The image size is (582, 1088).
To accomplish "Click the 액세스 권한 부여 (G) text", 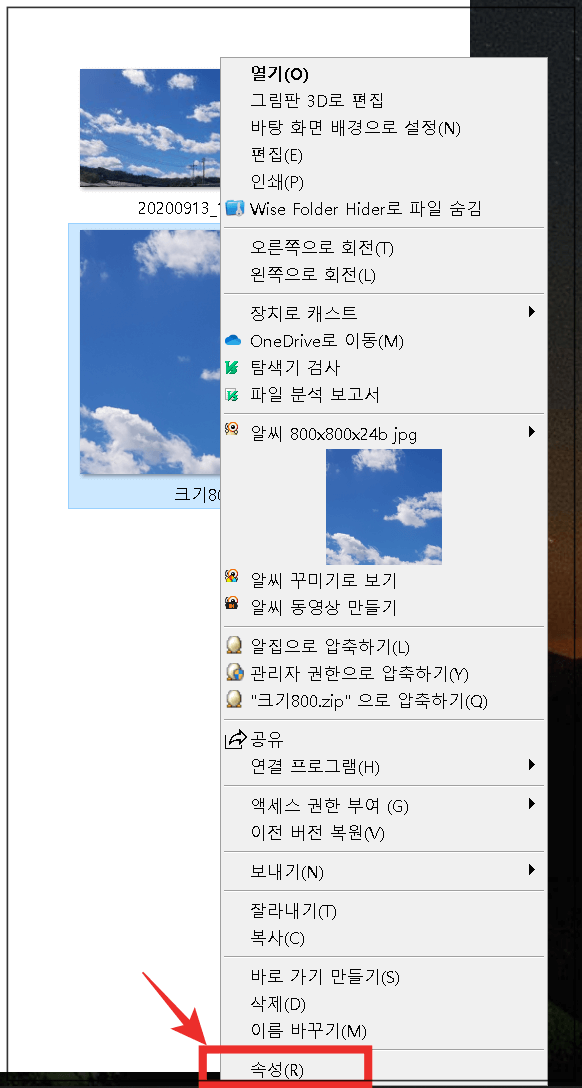I will coord(329,806).
